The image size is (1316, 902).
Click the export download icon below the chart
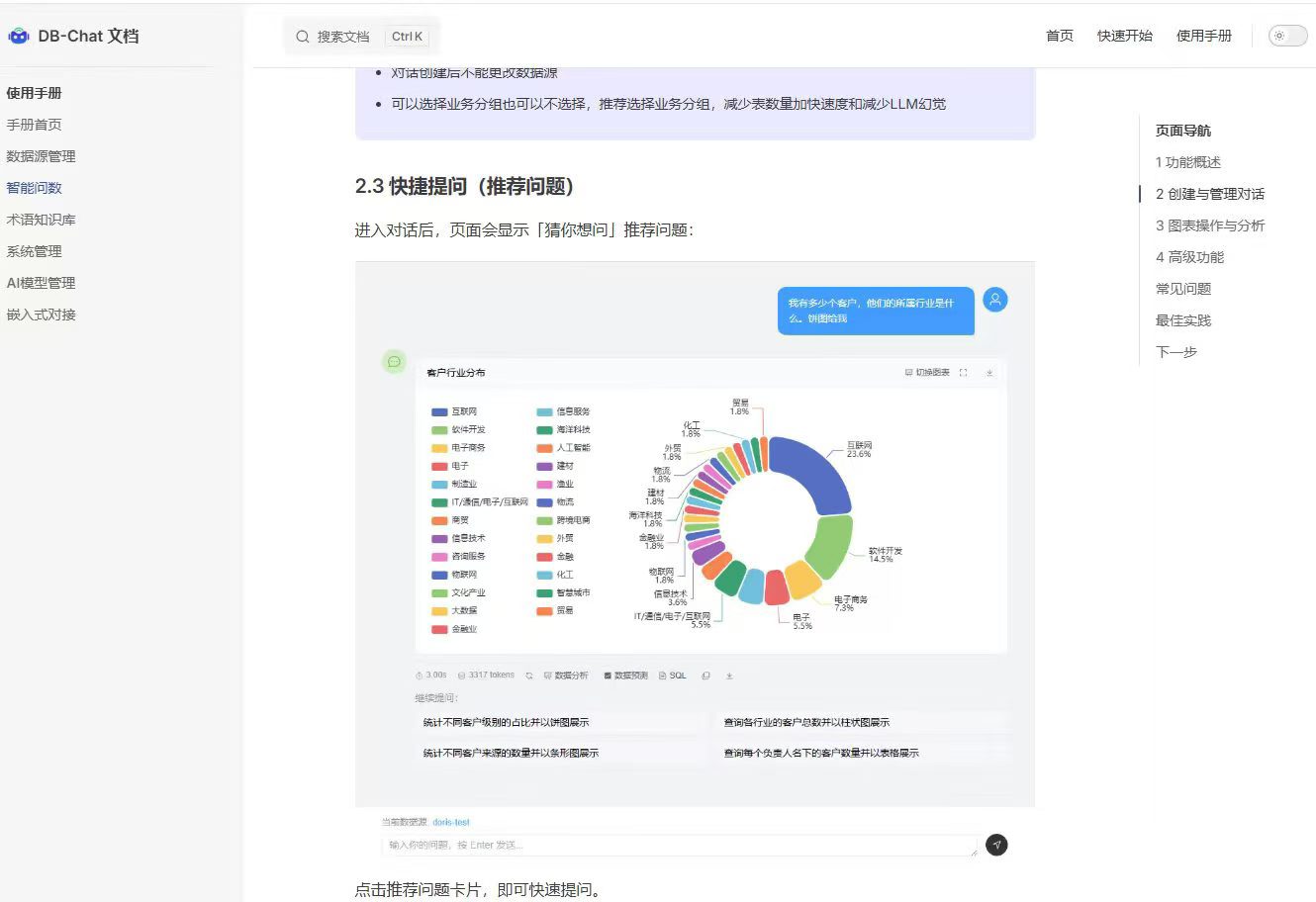[x=729, y=676]
